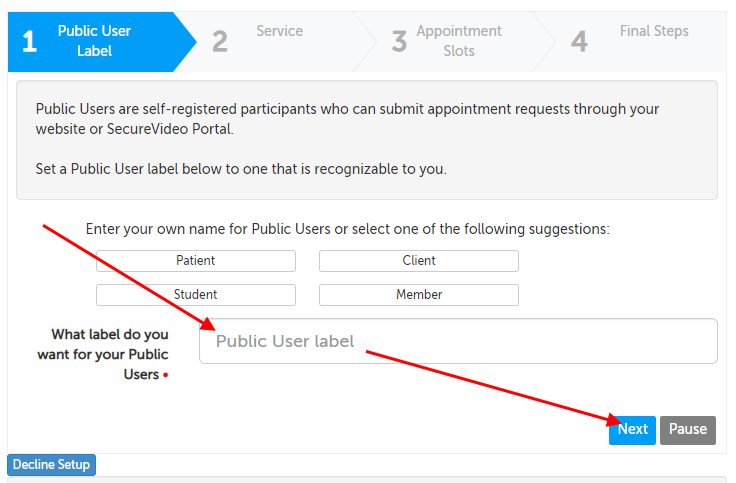
Task: Click the step number 1 in the wizard
Action: [x=30, y=42]
